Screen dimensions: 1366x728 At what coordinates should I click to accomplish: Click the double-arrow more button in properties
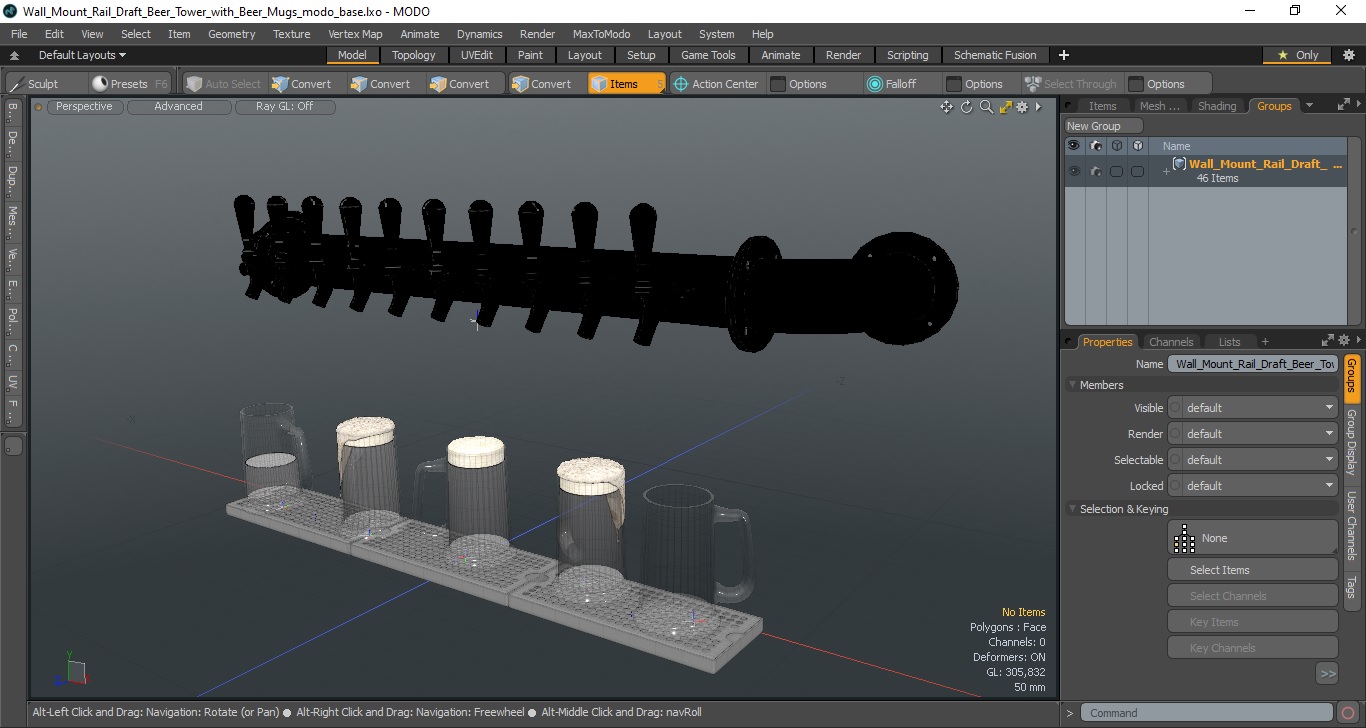pyautogui.click(x=1327, y=674)
